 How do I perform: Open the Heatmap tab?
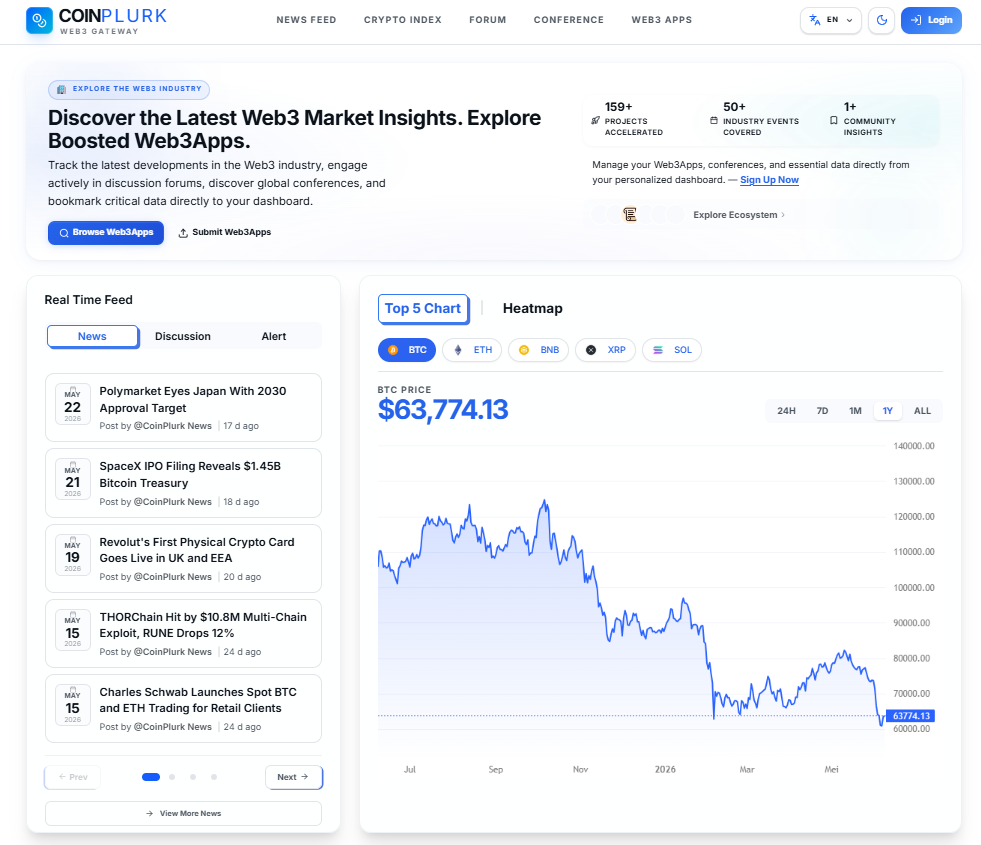[x=532, y=308]
